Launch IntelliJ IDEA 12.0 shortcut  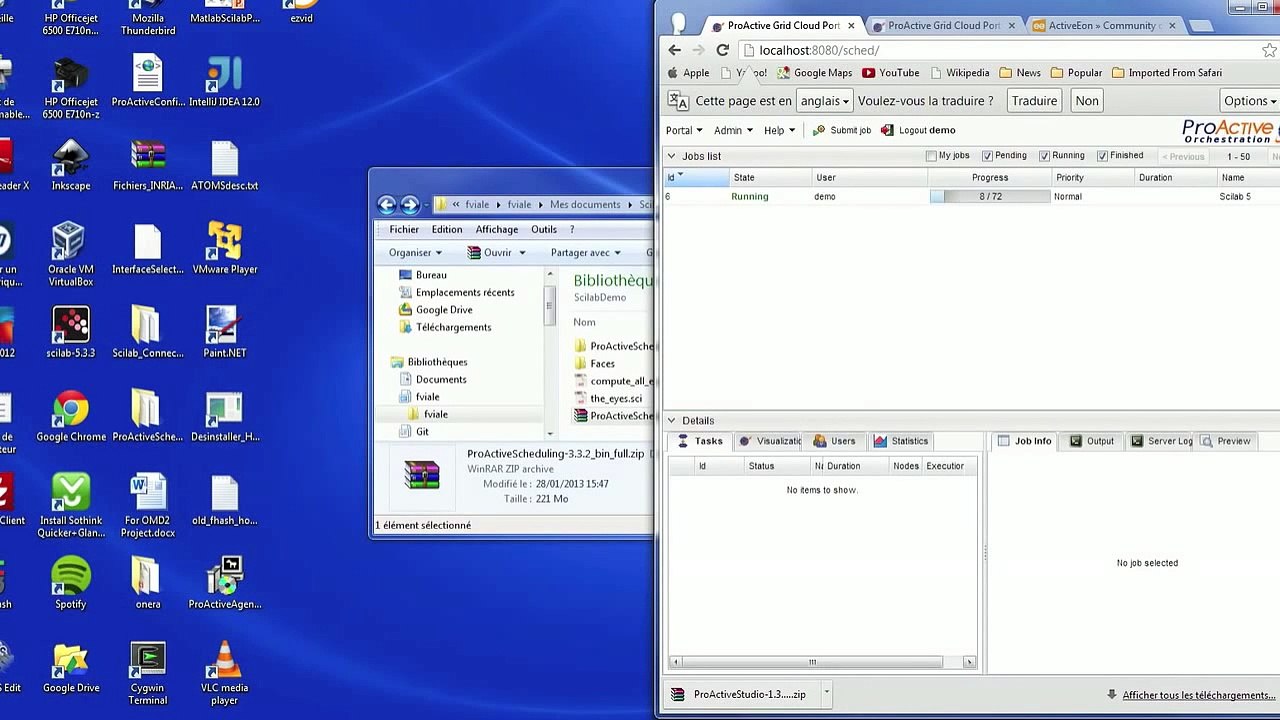[x=224, y=82]
